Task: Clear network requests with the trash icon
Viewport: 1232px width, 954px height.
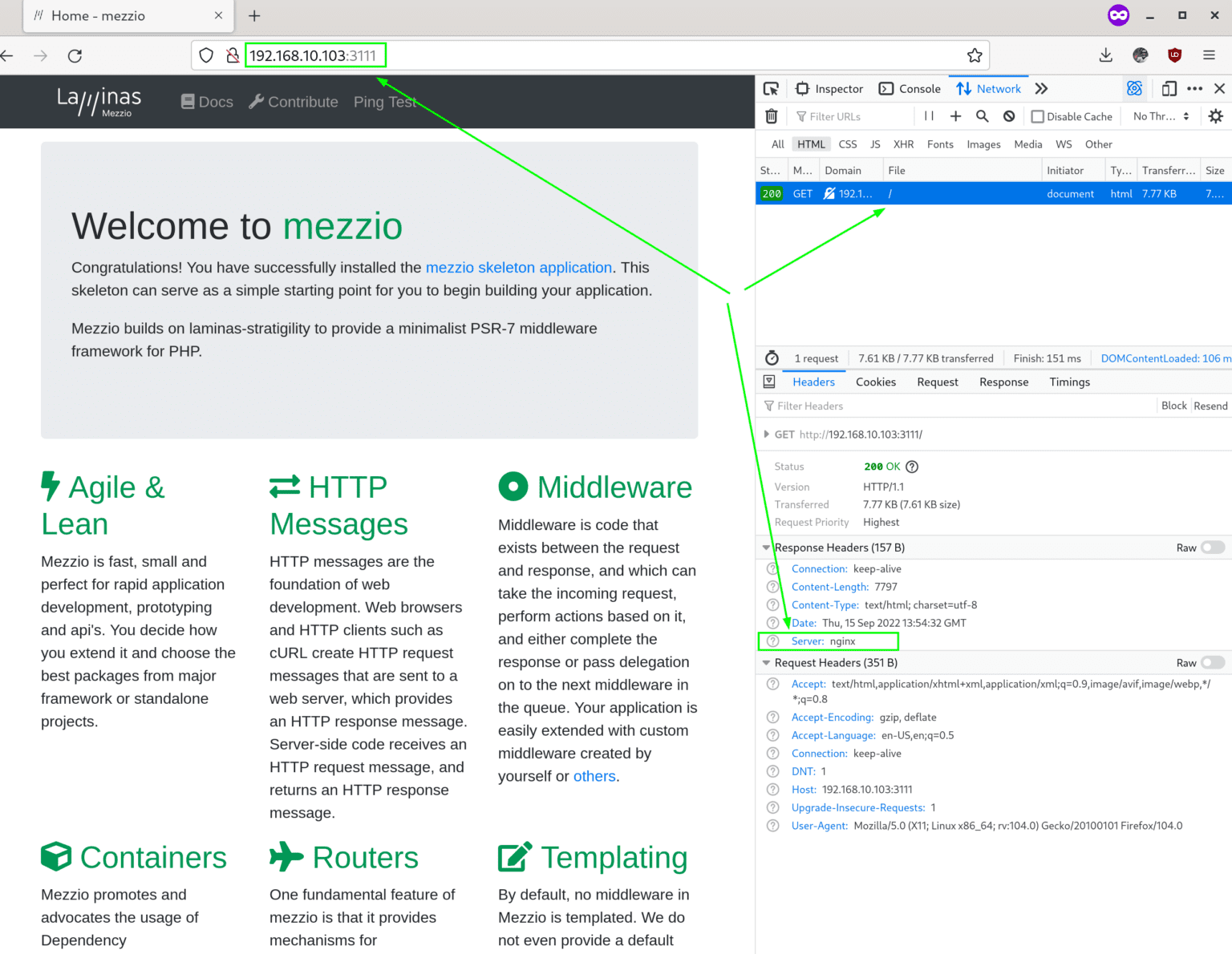Action: [x=771, y=115]
